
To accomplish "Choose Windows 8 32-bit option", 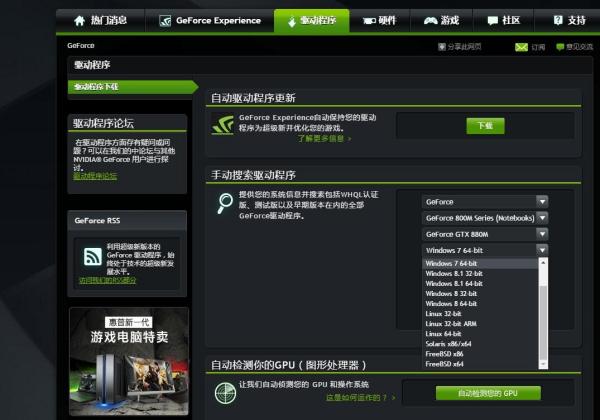I will pyautogui.click(x=480, y=294).
